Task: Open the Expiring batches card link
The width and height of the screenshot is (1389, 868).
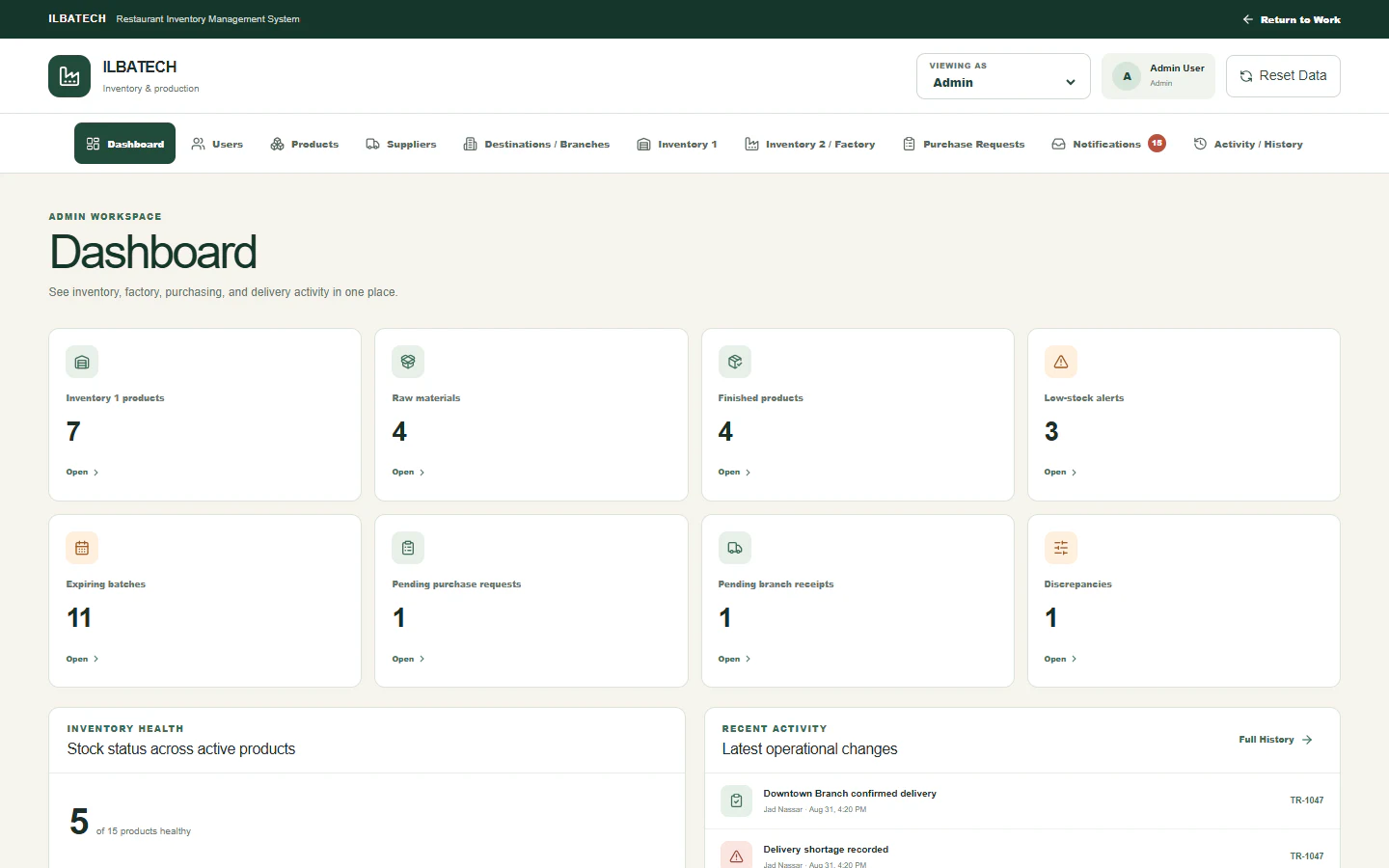Action: click(82, 659)
